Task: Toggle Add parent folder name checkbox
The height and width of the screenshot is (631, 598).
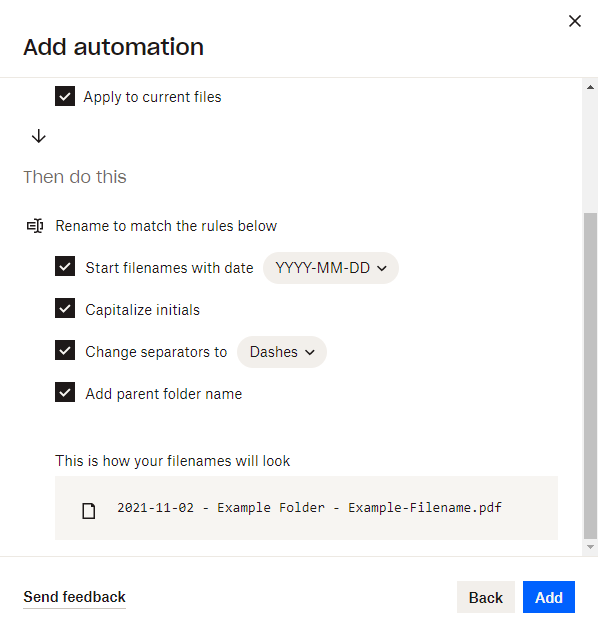Action: [x=65, y=392]
